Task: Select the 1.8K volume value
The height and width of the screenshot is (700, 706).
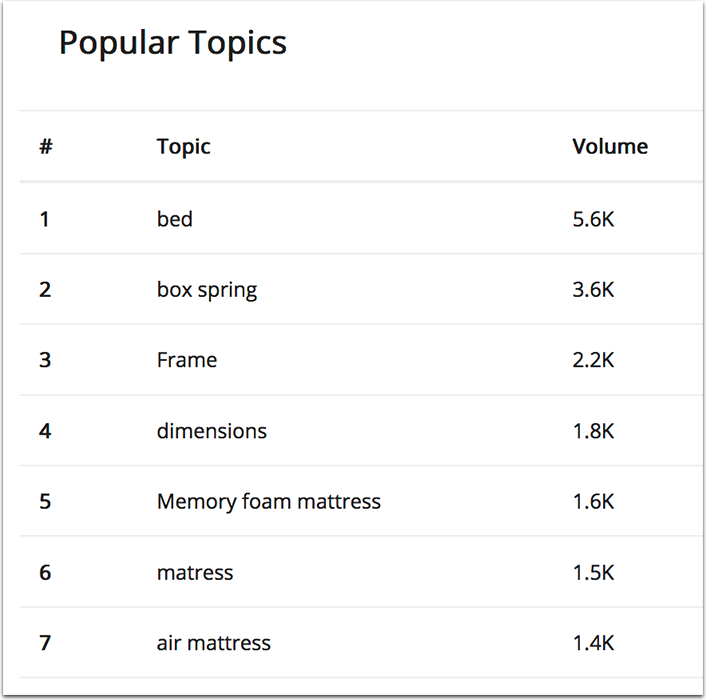Action: tap(593, 431)
